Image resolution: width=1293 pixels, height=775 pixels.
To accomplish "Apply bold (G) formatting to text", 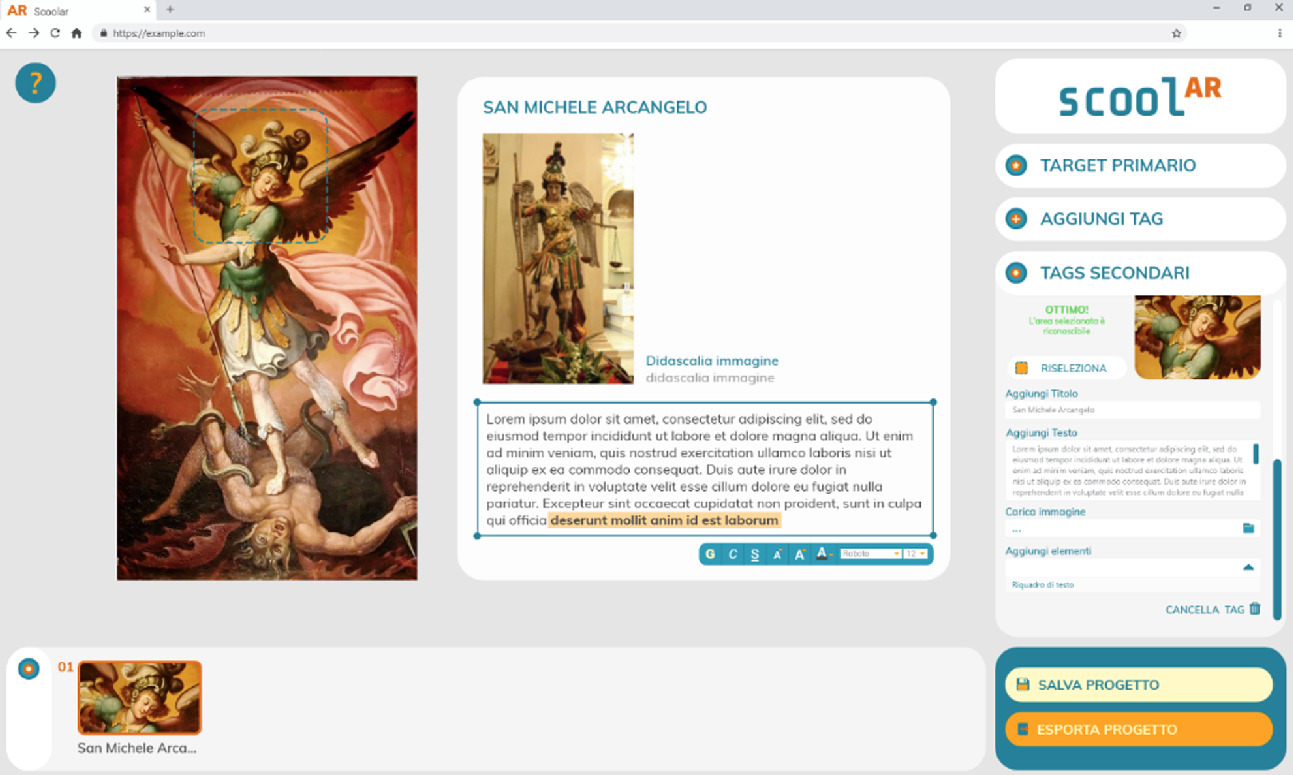I will [710, 554].
